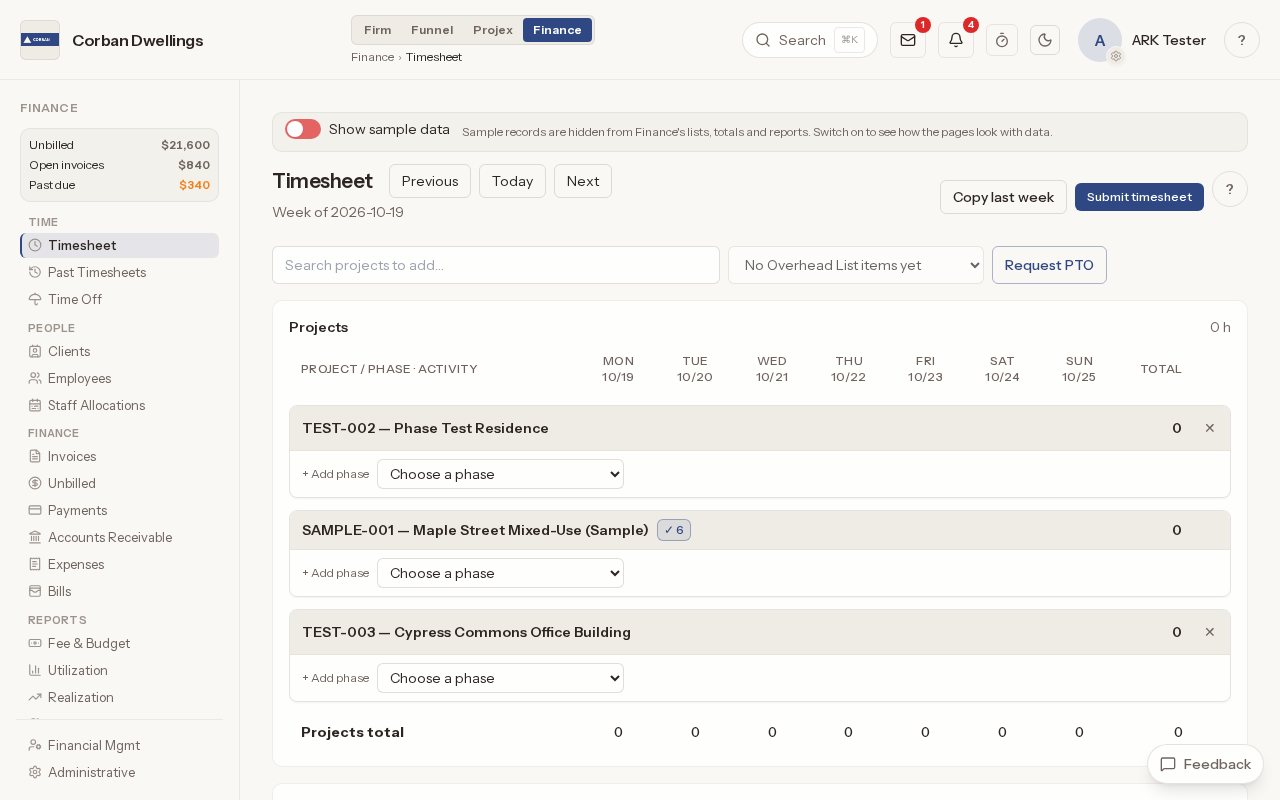Viewport: 1280px width, 800px height.
Task: Open the mail inbox icon
Action: pyautogui.click(x=908, y=40)
